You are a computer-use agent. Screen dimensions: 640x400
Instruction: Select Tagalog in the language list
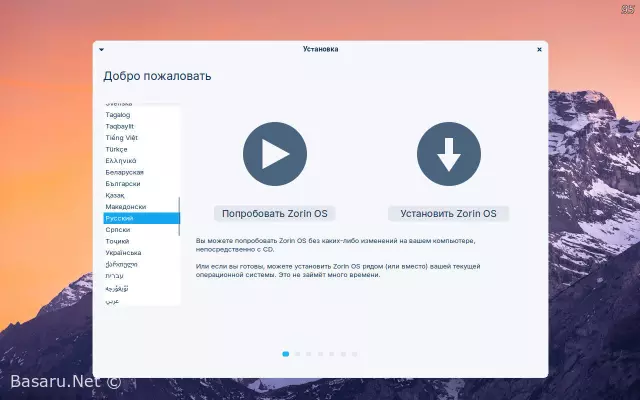[x=141, y=115]
